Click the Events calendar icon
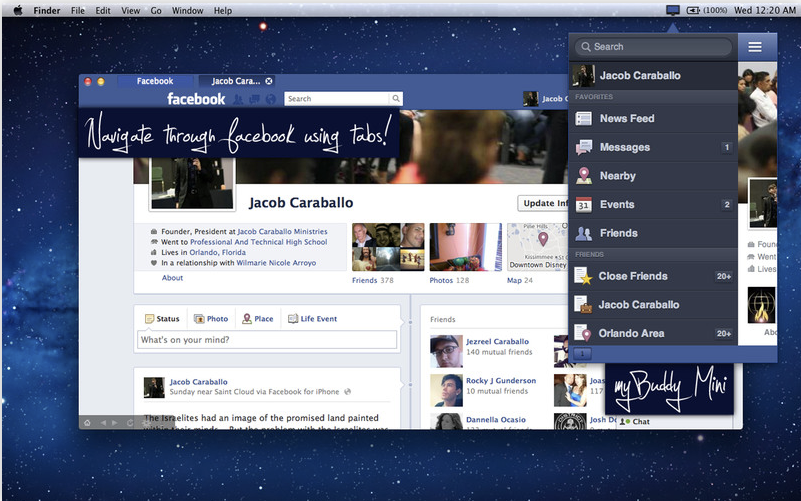 pyautogui.click(x=583, y=204)
